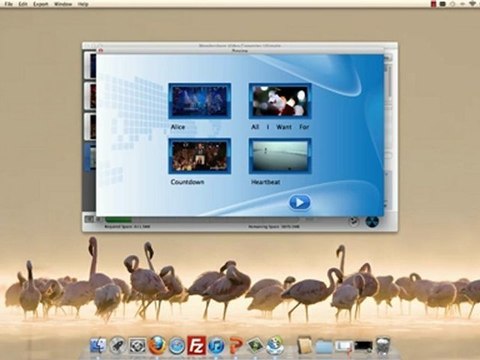The image size is (480, 360).
Task: Click the round icon beside Burn
Action: (354, 221)
